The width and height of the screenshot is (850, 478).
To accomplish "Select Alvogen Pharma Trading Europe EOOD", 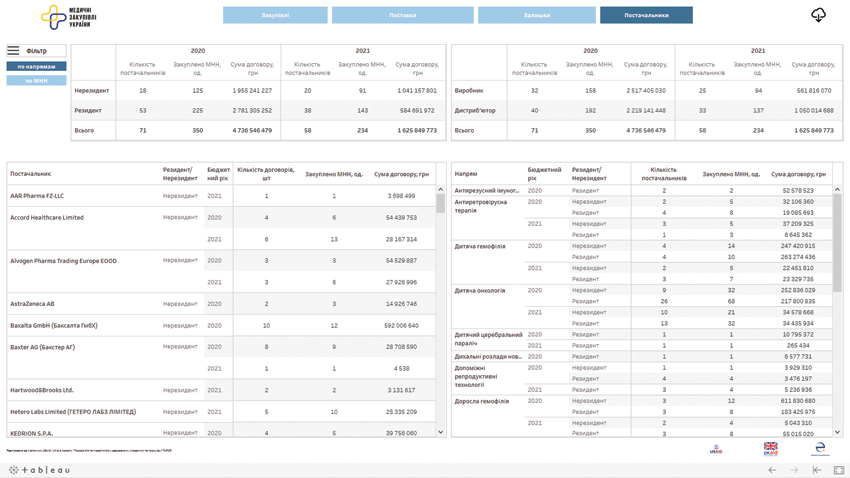I will point(63,261).
